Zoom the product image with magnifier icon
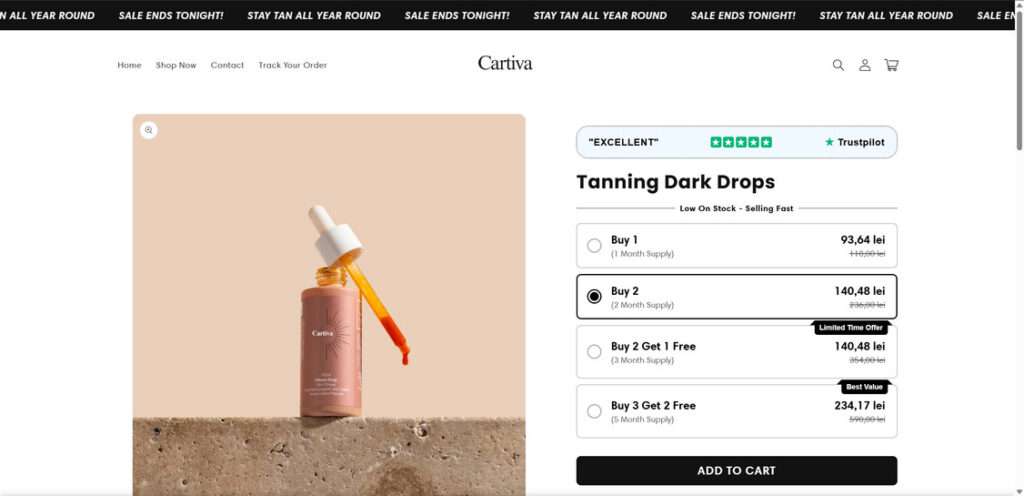 pos(148,130)
